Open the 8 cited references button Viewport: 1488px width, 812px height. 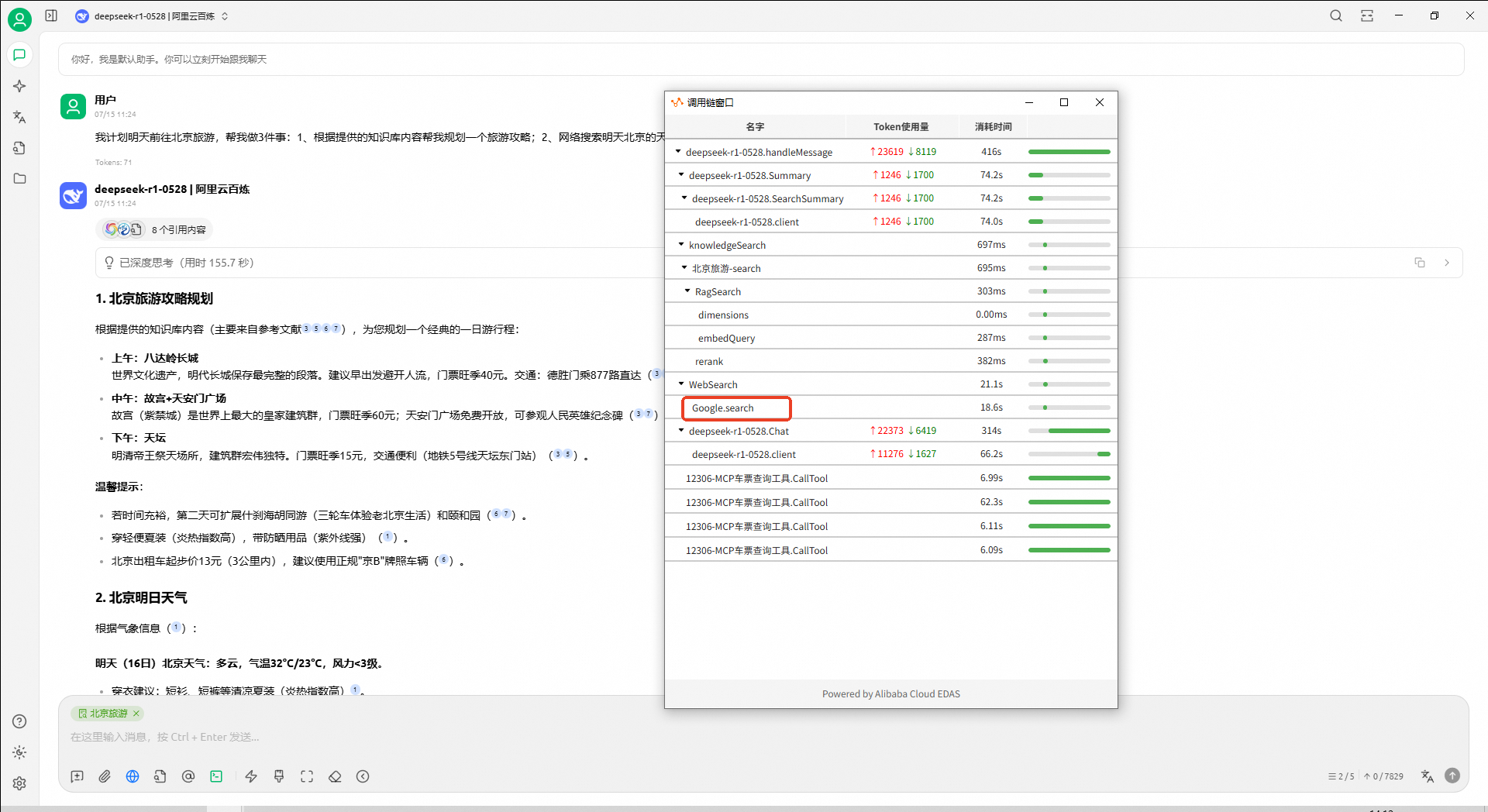tap(155, 229)
